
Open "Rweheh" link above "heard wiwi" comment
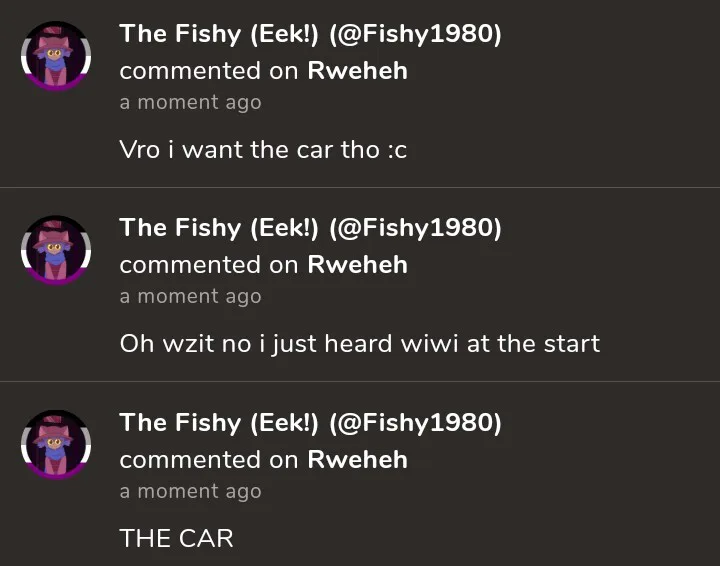(357, 265)
